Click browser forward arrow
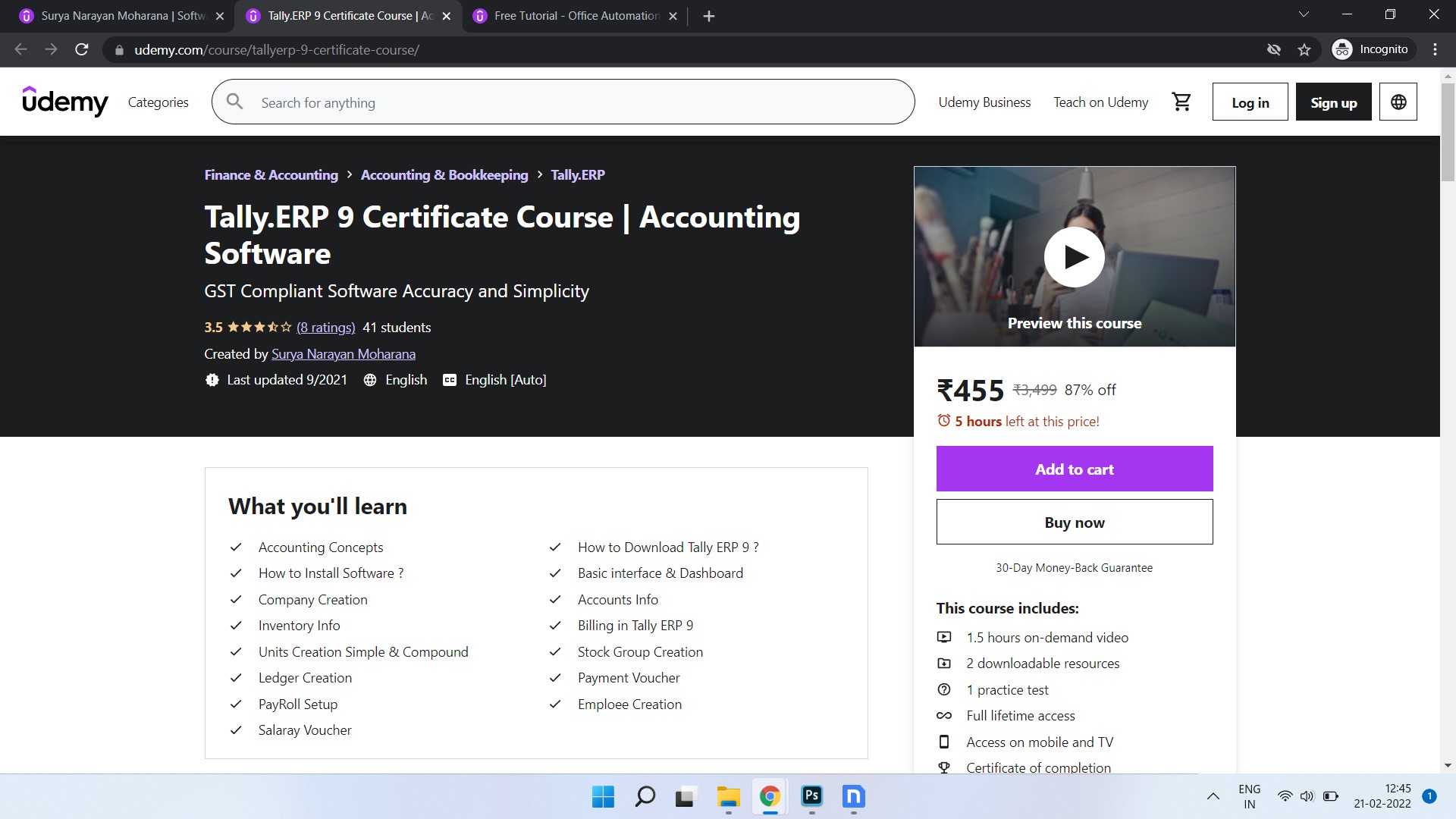Viewport: 1456px width, 819px height. point(51,49)
